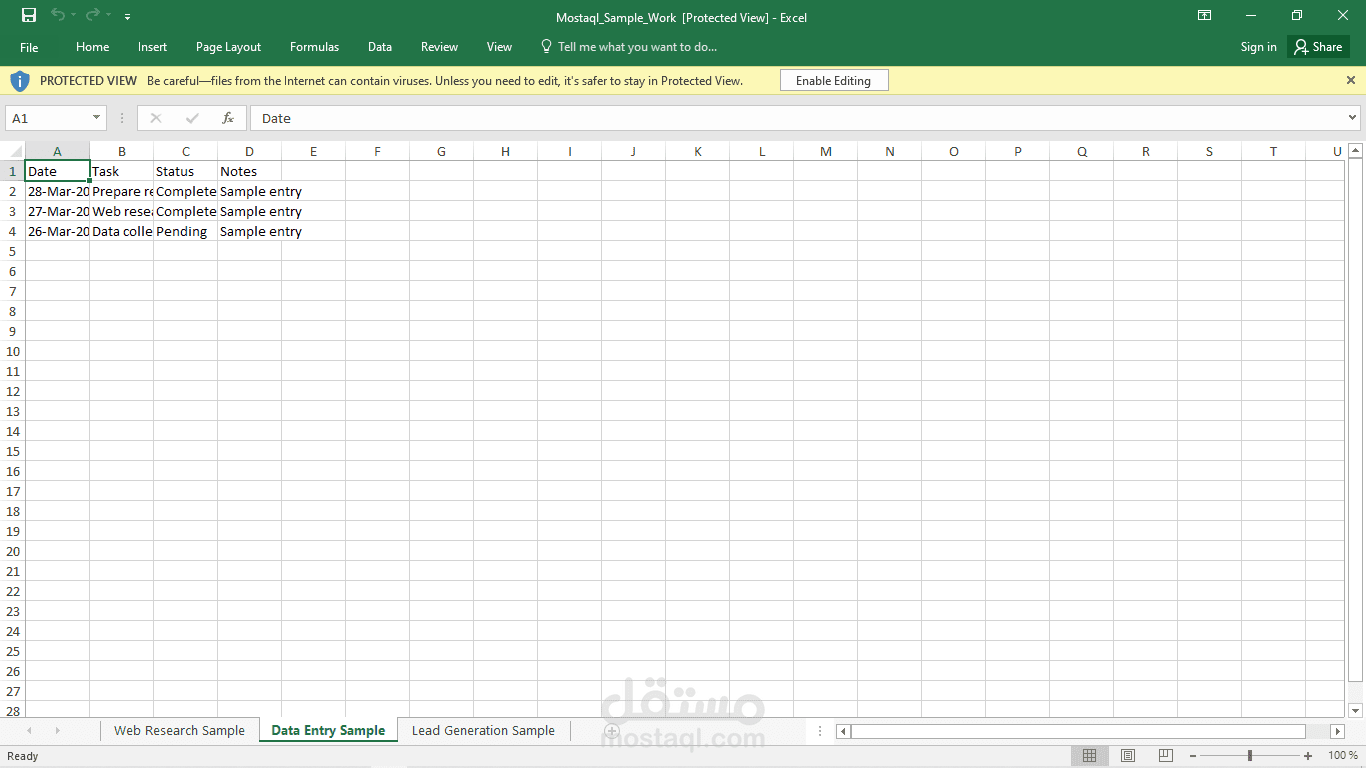Click the zoom slider handle
The image size is (1366, 768).
pyautogui.click(x=1249, y=756)
